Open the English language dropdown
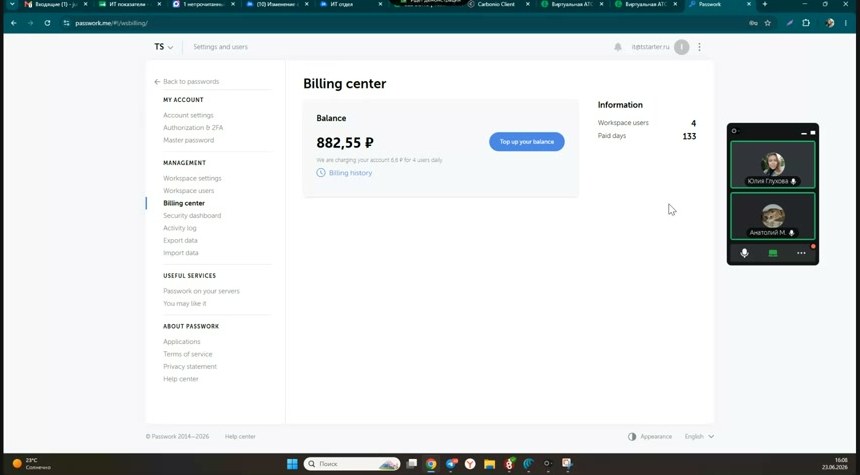860x475 pixels. click(x=699, y=437)
